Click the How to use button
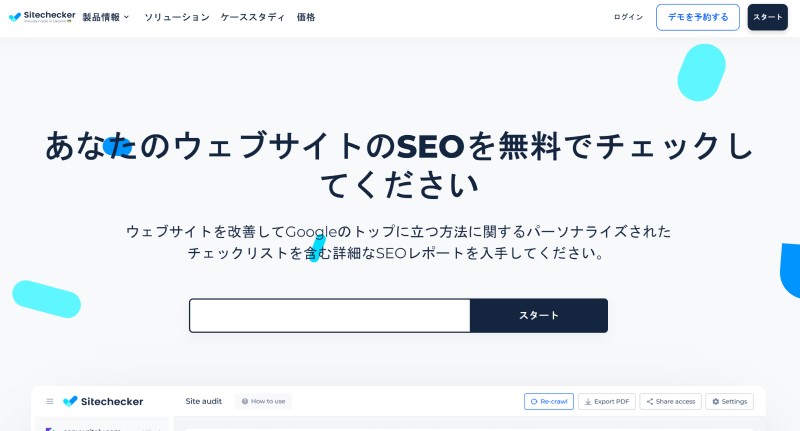The image size is (800, 431). 263,401
